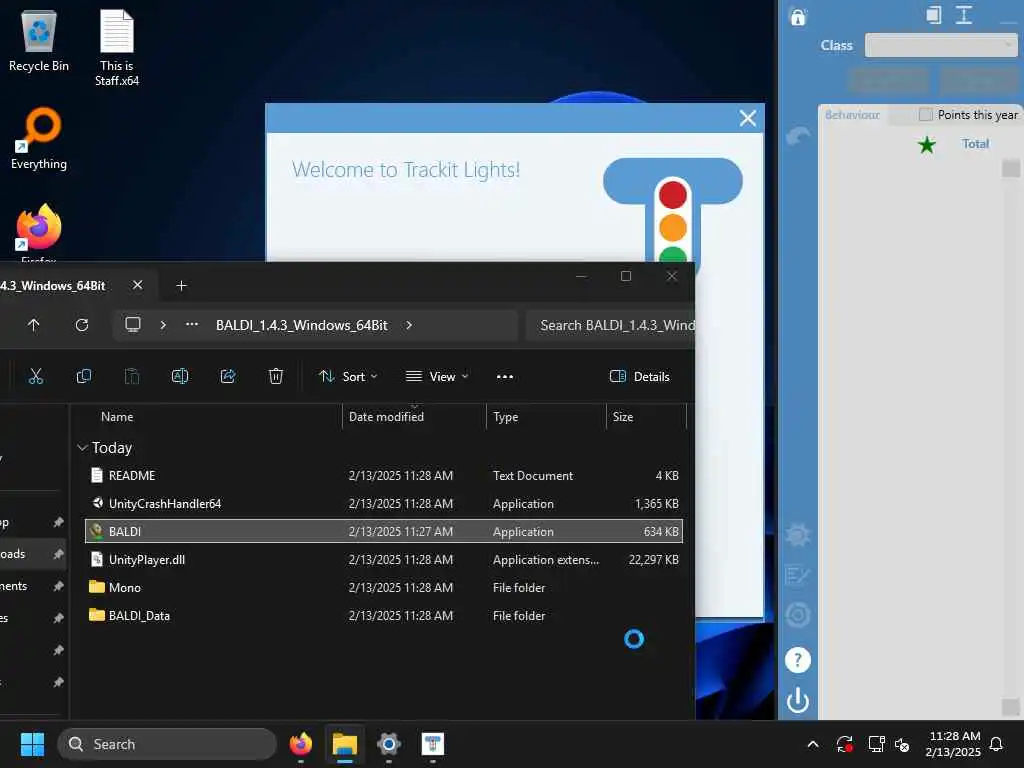Launch the Everything search desktop shortcut

(x=39, y=138)
